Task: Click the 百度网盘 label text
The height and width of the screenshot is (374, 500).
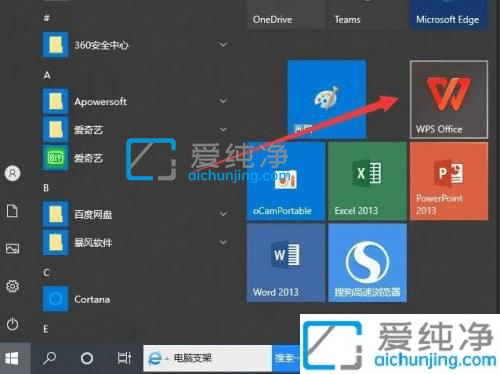Action: pos(93,214)
